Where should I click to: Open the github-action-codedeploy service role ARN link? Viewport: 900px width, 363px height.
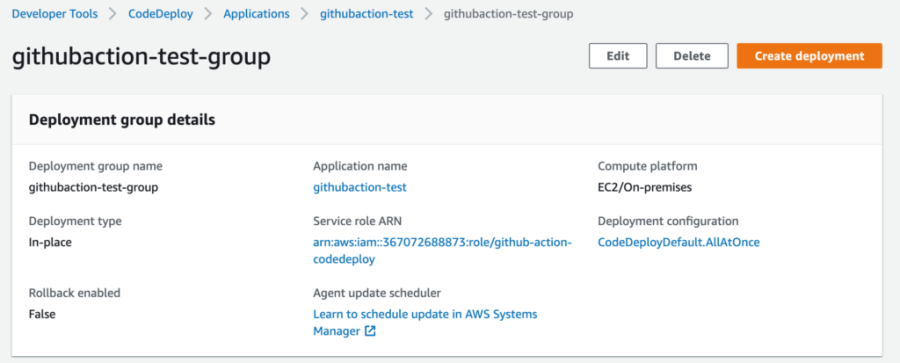point(443,251)
